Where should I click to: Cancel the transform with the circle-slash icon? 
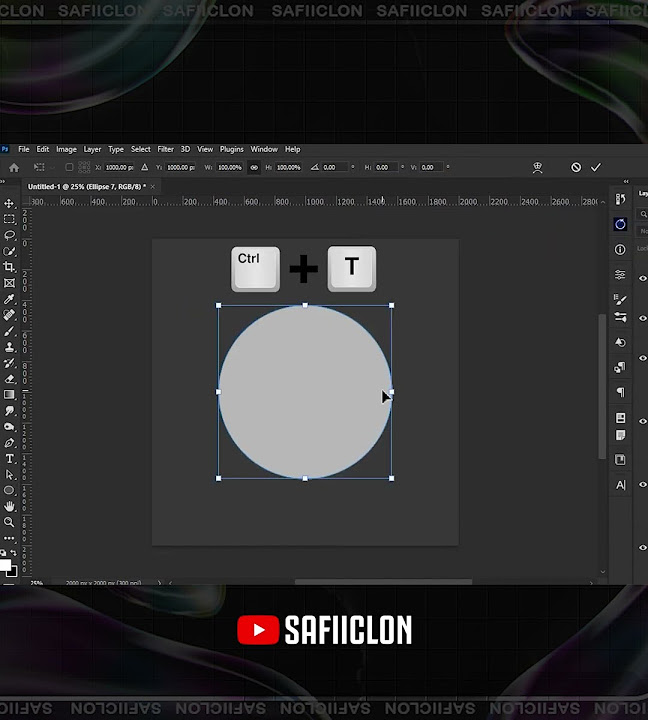pyautogui.click(x=576, y=168)
